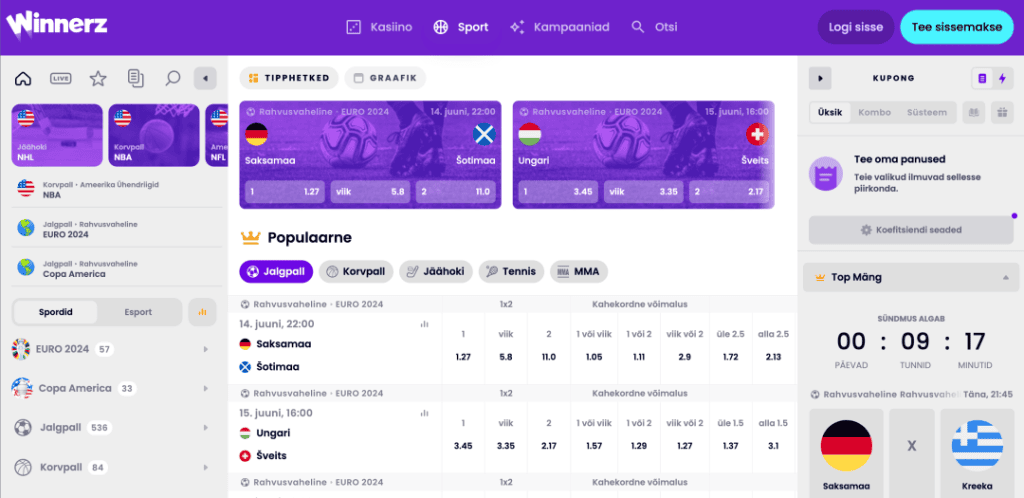Pick viik 5.8 in featured card
1024x498 pixels.
[370, 193]
